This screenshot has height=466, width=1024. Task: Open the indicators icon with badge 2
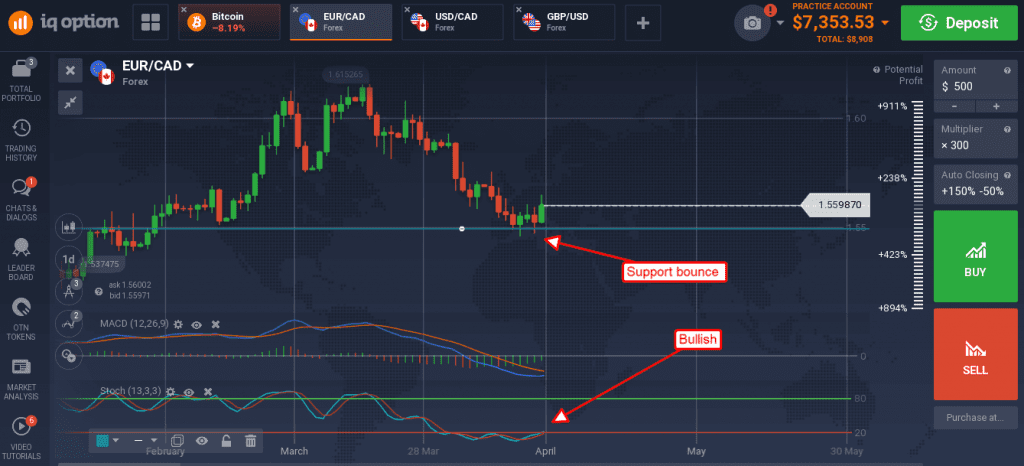tap(68, 322)
